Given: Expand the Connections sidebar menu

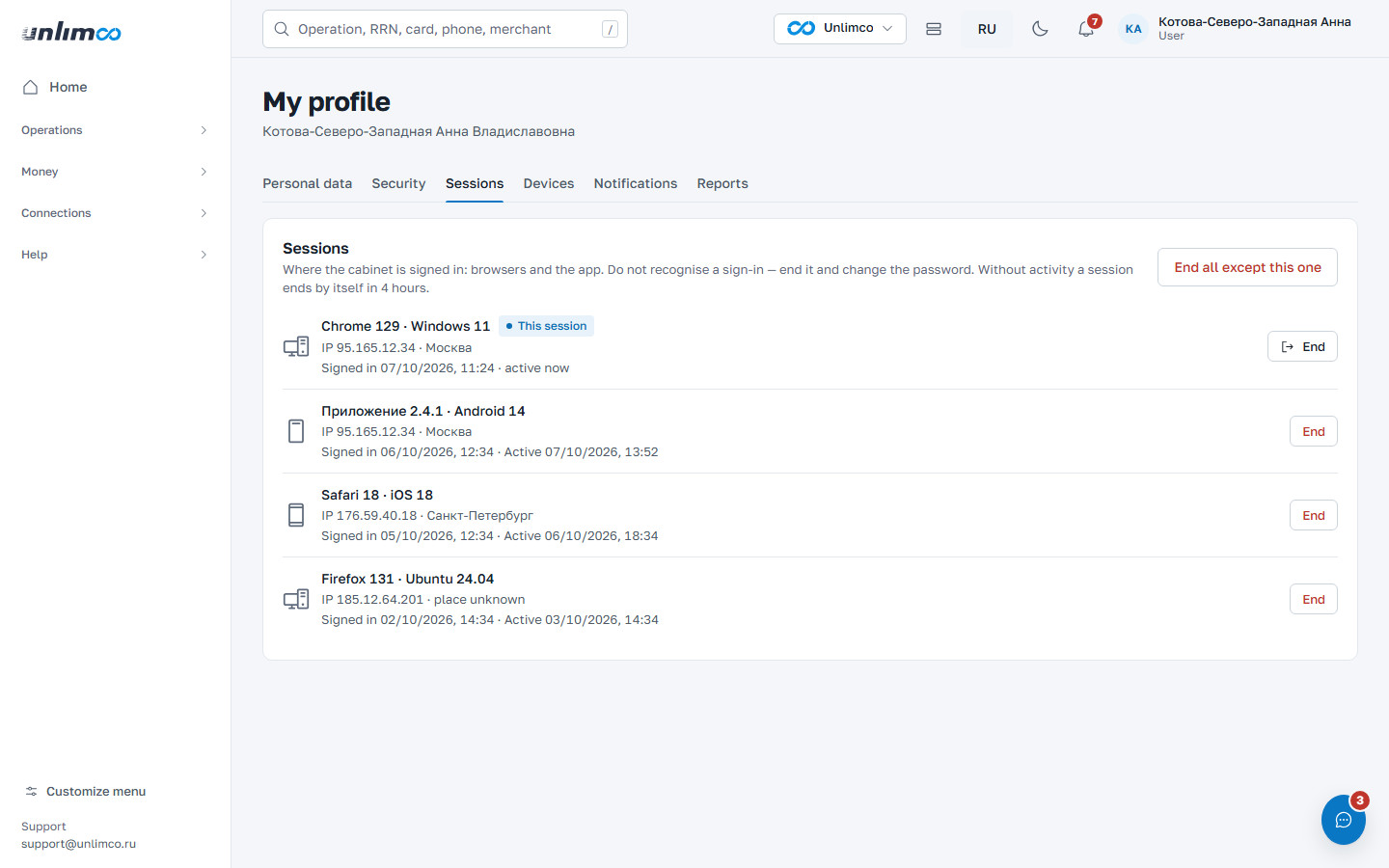Looking at the screenshot, I should (115, 213).
